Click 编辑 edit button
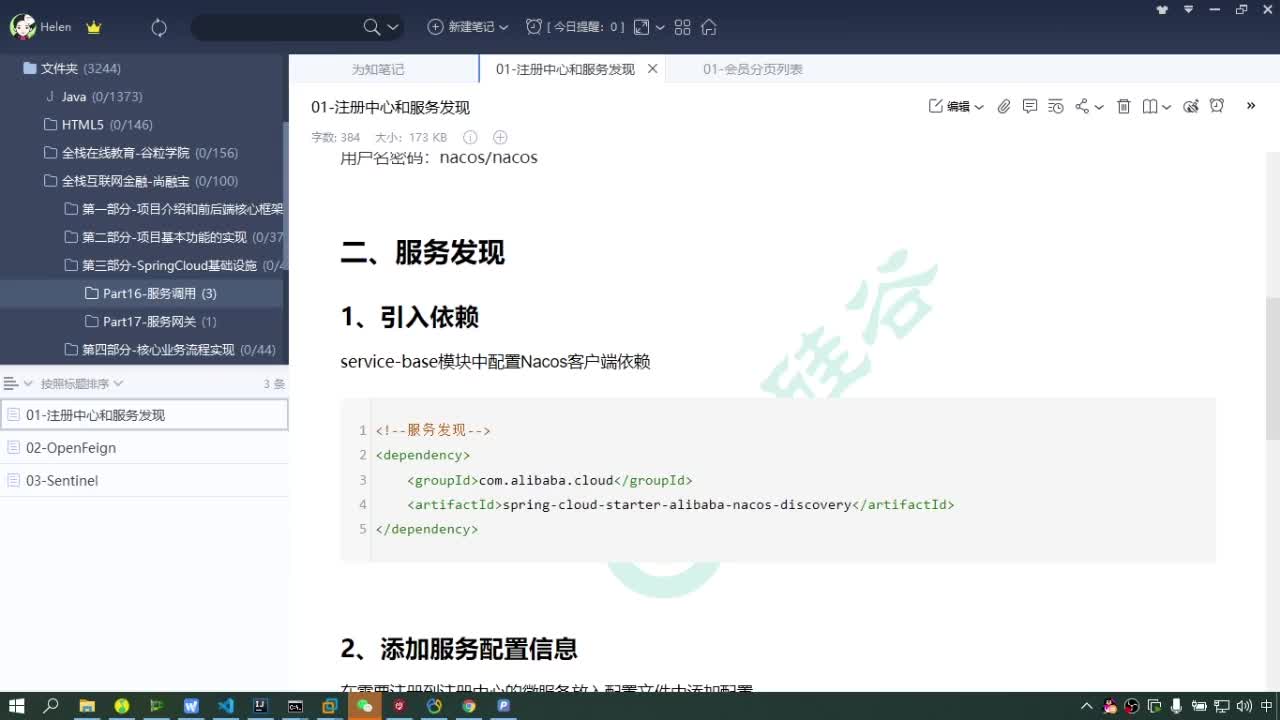Image resolution: width=1280 pixels, height=720 pixels. pyautogui.click(x=950, y=106)
